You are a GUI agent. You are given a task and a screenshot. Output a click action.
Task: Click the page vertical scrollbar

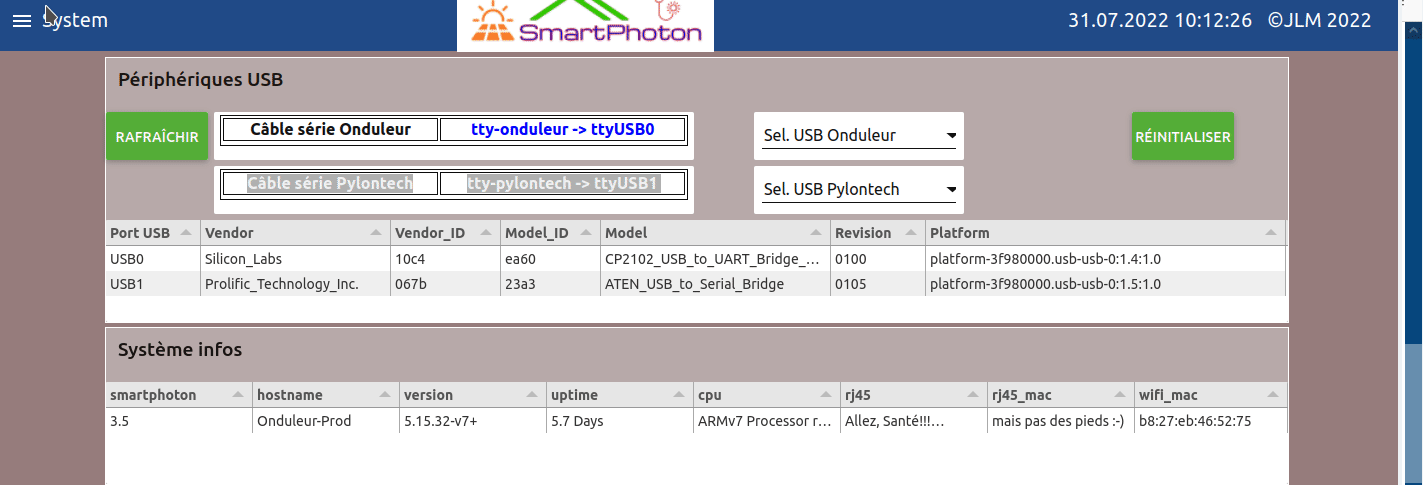(x=1413, y=300)
